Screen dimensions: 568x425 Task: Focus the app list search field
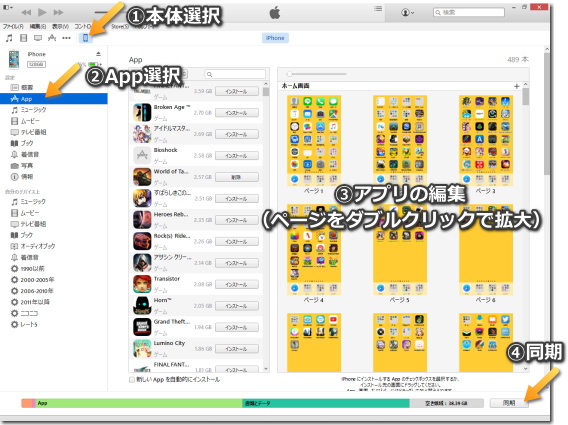pos(235,74)
